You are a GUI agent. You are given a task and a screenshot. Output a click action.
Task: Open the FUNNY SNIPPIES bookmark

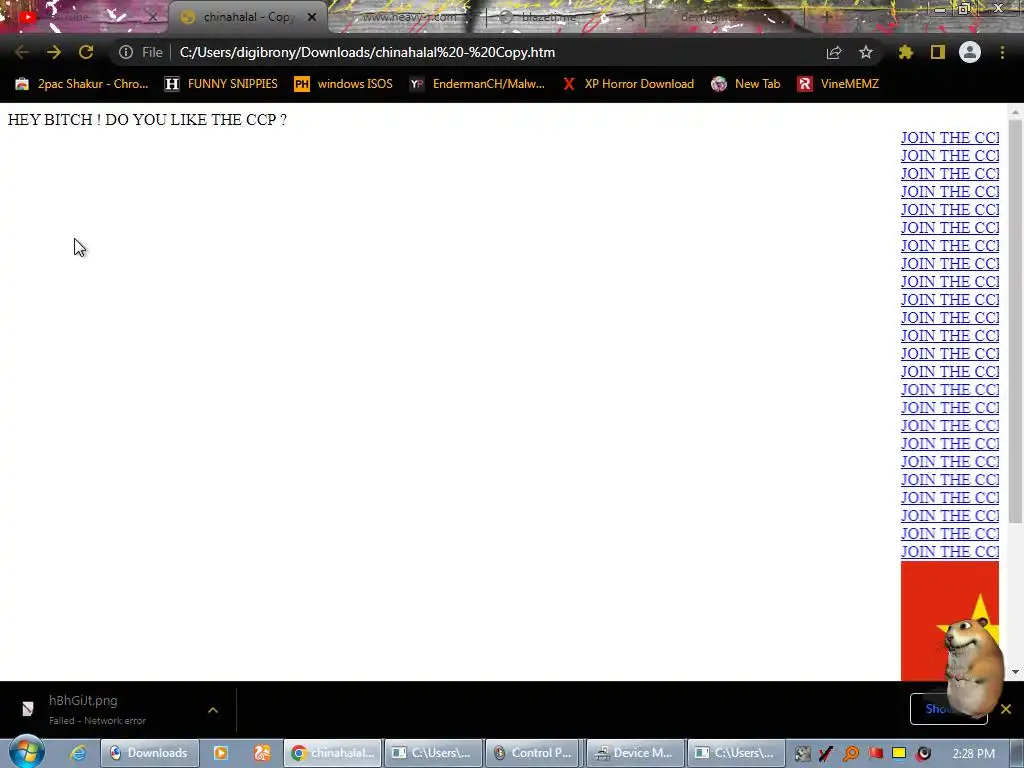(x=221, y=84)
